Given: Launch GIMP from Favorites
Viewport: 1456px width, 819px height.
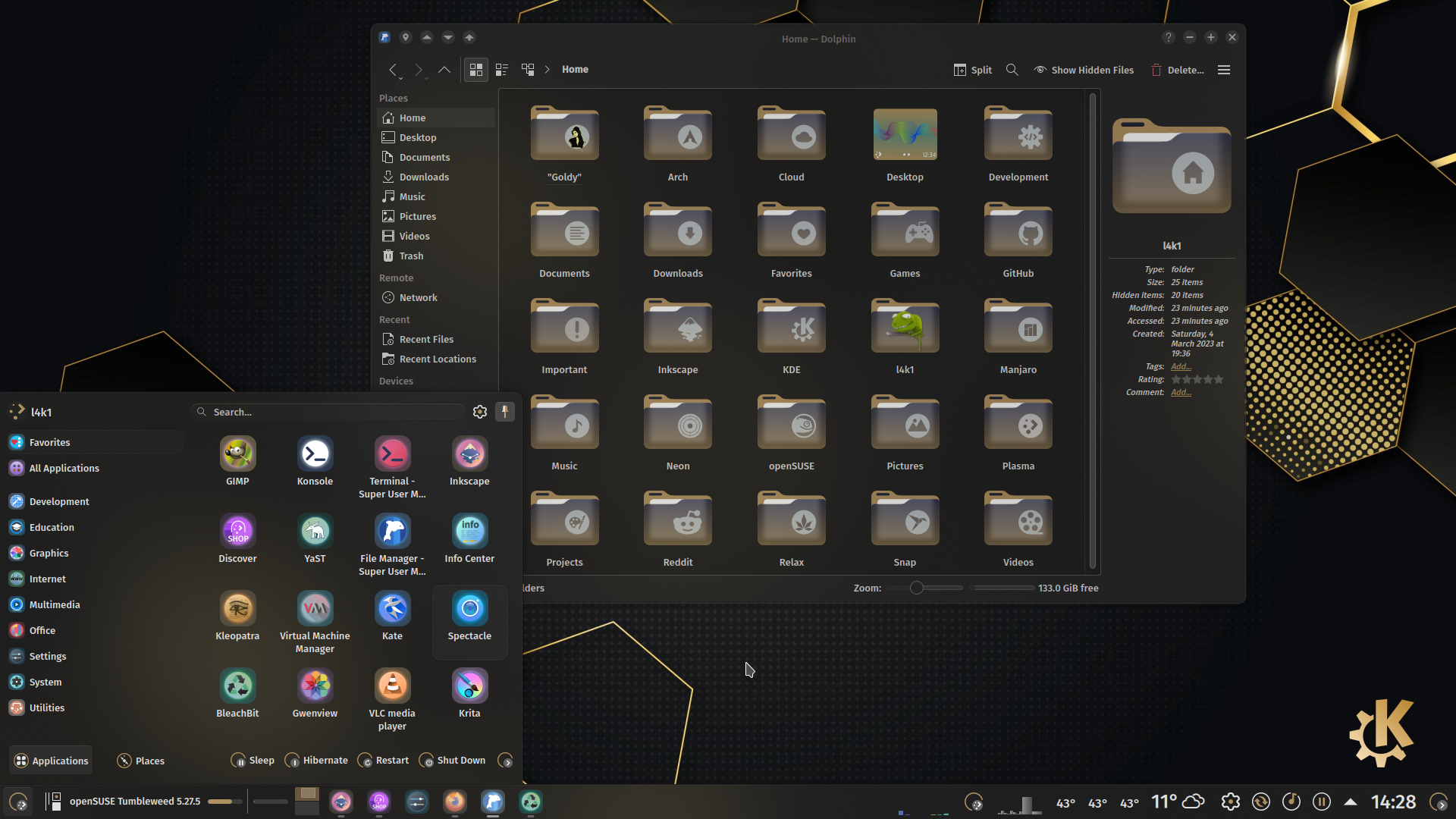Looking at the screenshot, I should click(237, 462).
